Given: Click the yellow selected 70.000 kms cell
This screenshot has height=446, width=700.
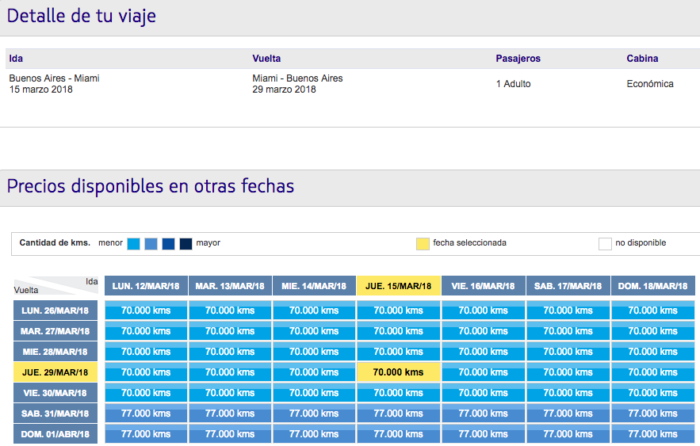Looking at the screenshot, I should pos(398,372).
